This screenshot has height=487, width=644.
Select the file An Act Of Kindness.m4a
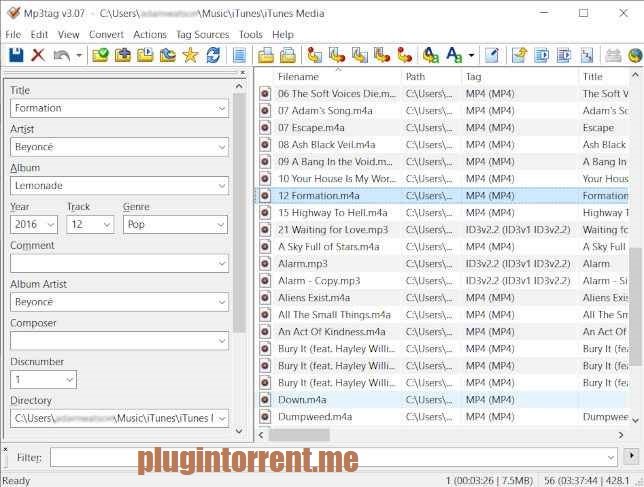point(332,332)
